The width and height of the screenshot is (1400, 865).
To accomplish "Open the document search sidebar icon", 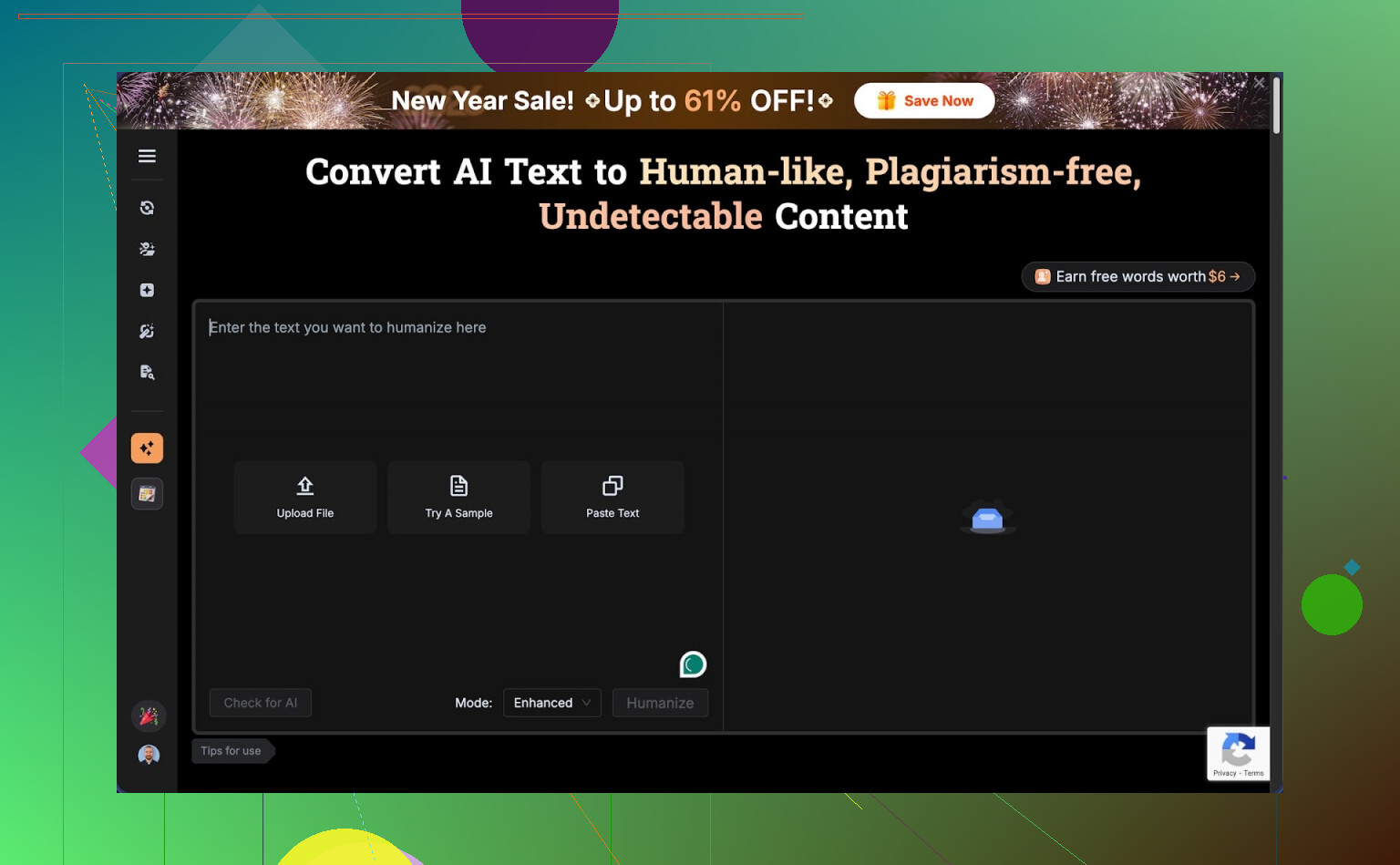I will coord(147,372).
